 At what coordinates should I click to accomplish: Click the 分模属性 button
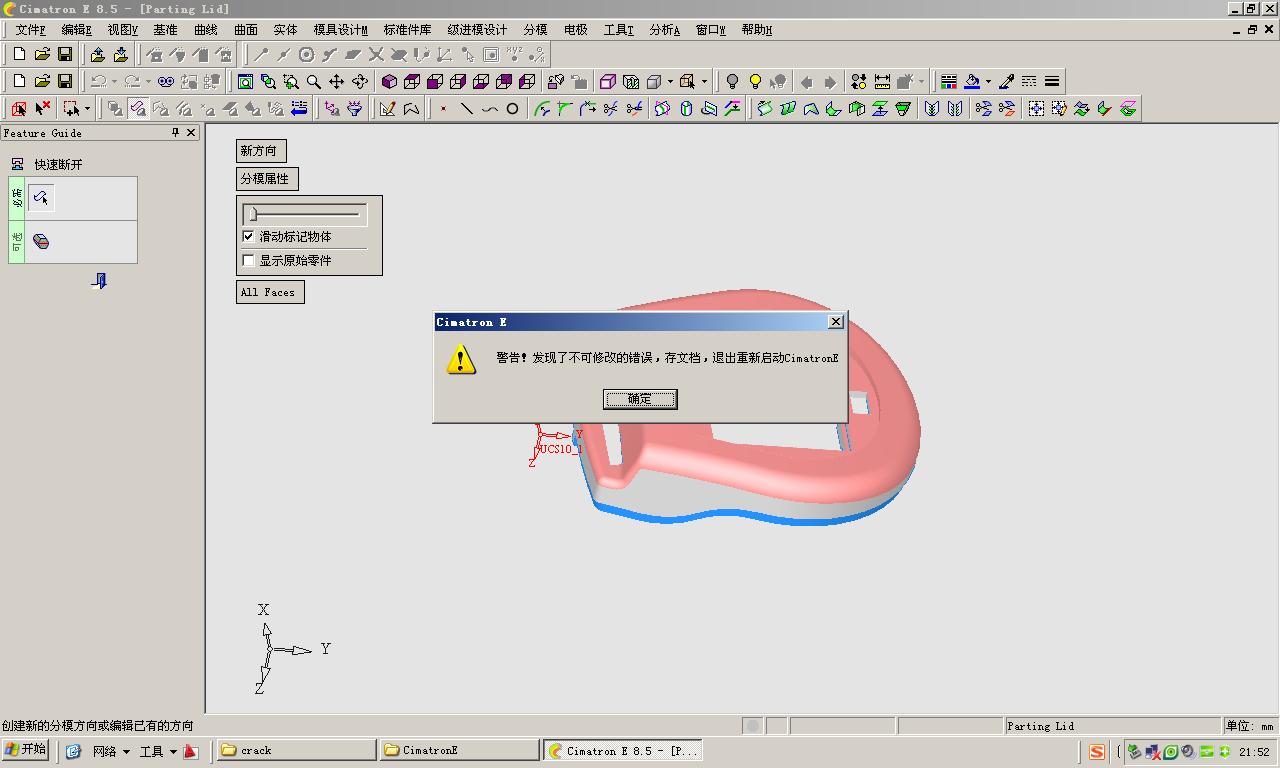[267, 179]
